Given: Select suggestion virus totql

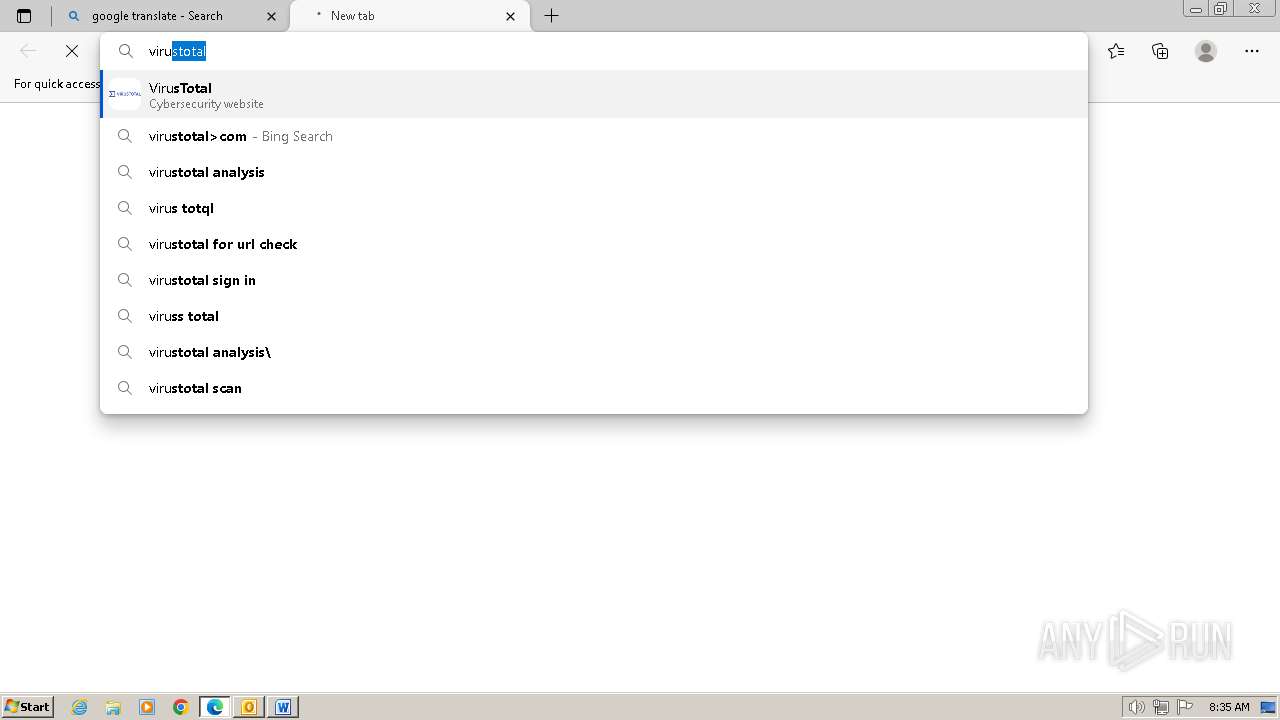Looking at the screenshot, I should pos(594,208).
